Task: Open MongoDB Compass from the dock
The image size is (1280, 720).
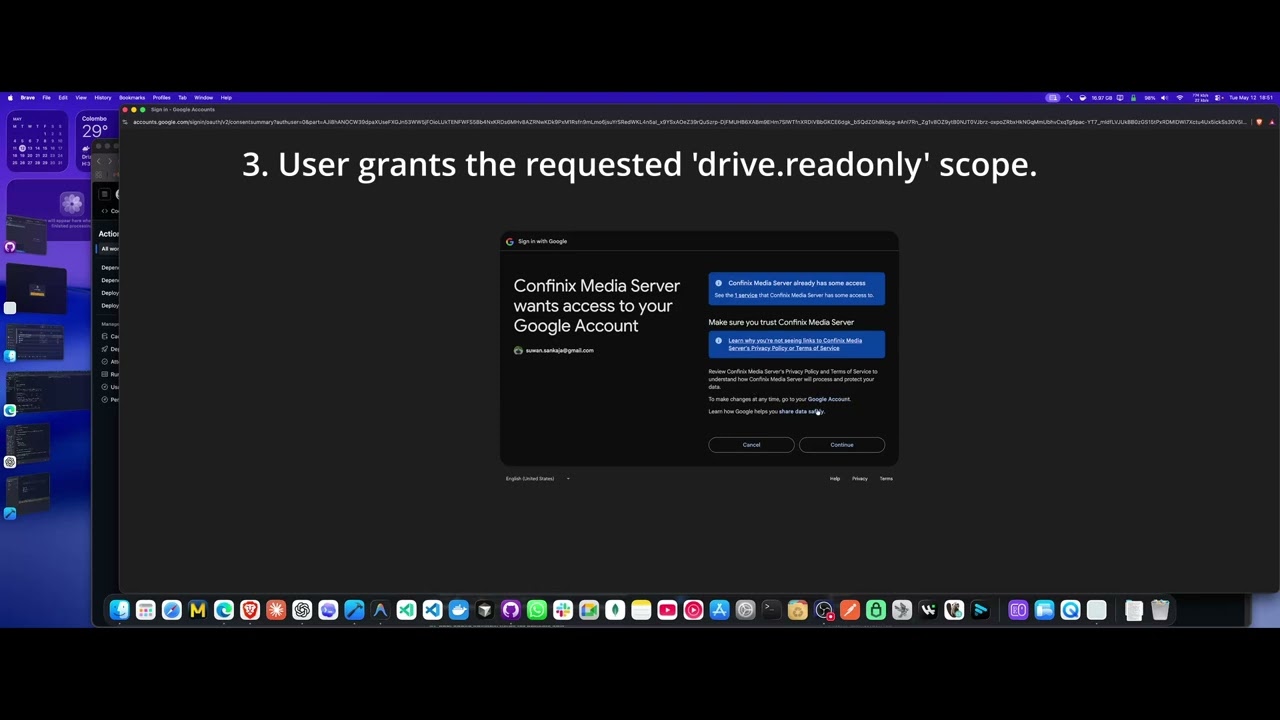Action: [615, 610]
